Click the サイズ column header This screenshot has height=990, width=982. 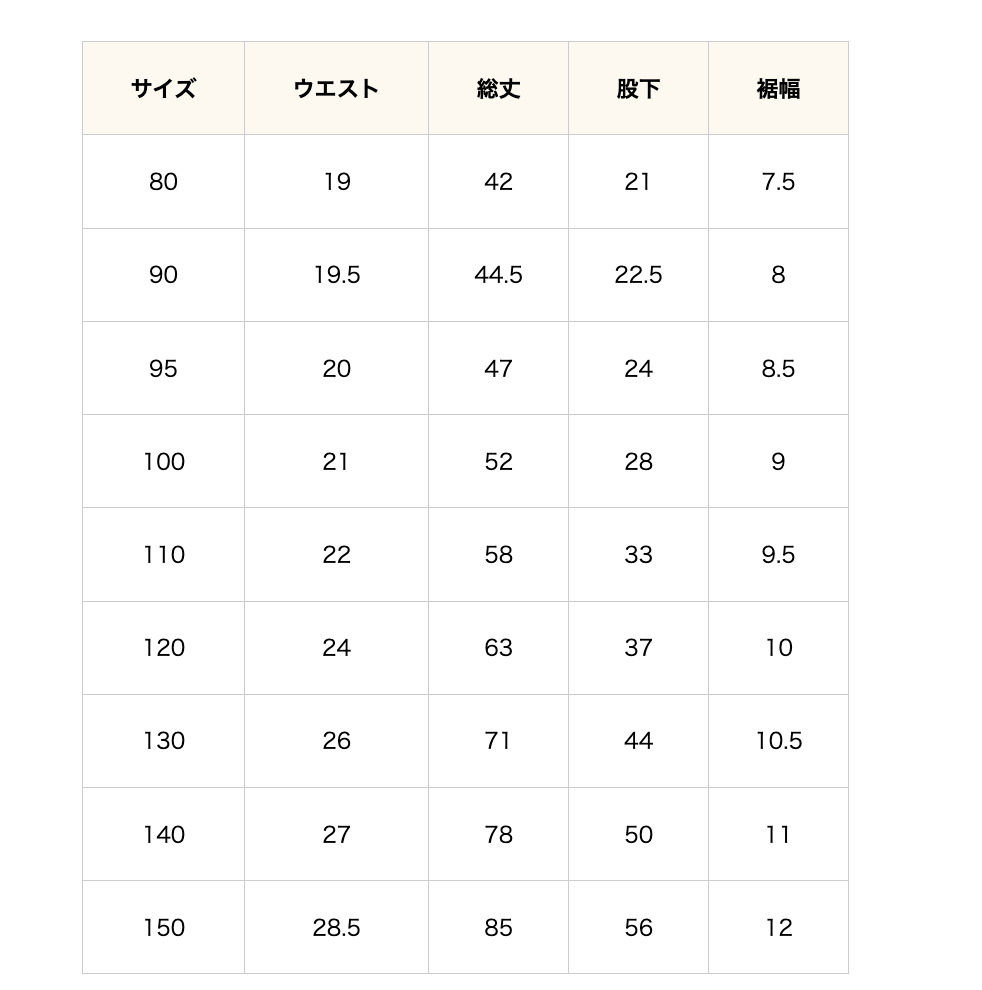(163, 89)
